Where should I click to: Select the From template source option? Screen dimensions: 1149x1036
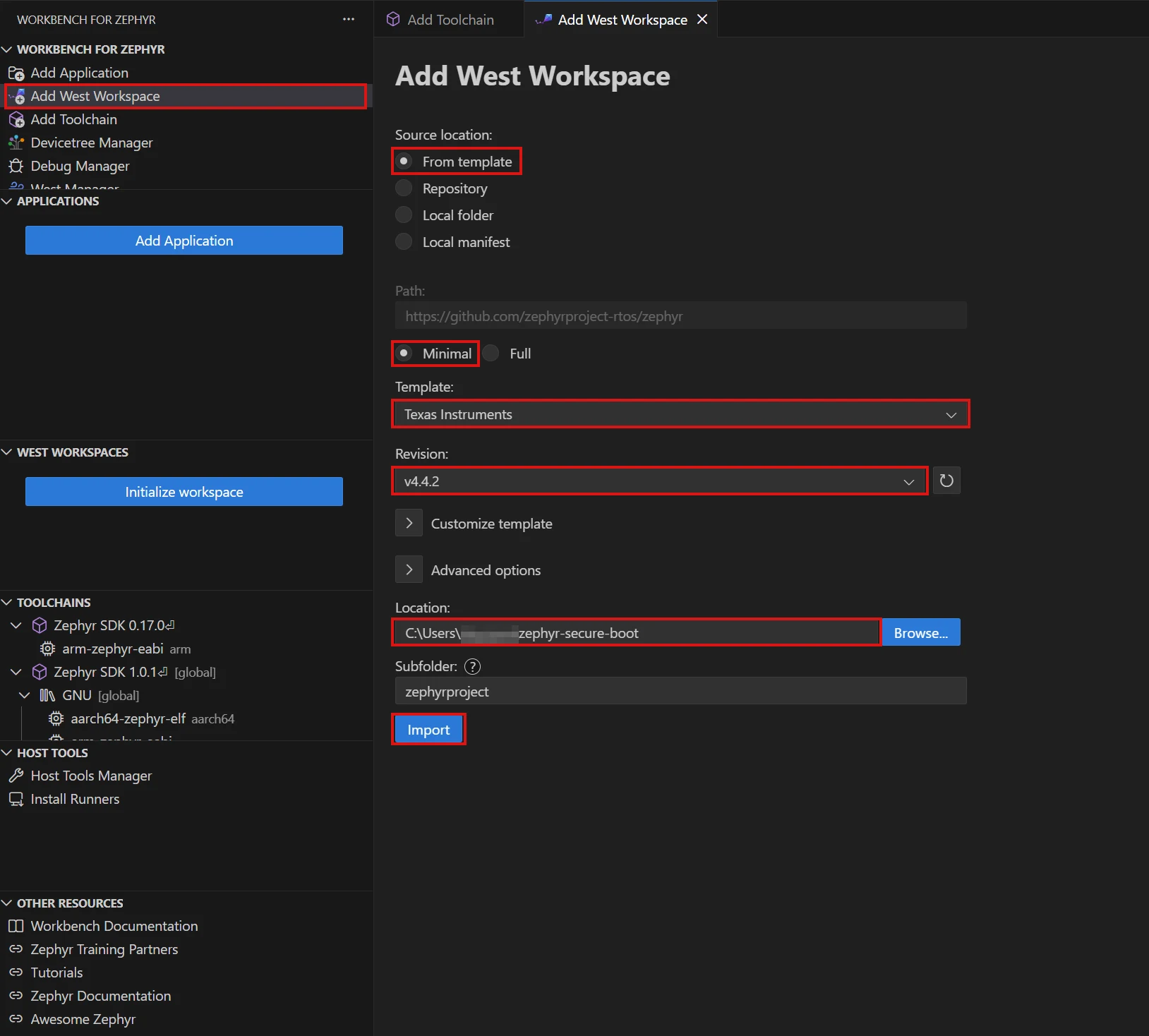coord(404,162)
